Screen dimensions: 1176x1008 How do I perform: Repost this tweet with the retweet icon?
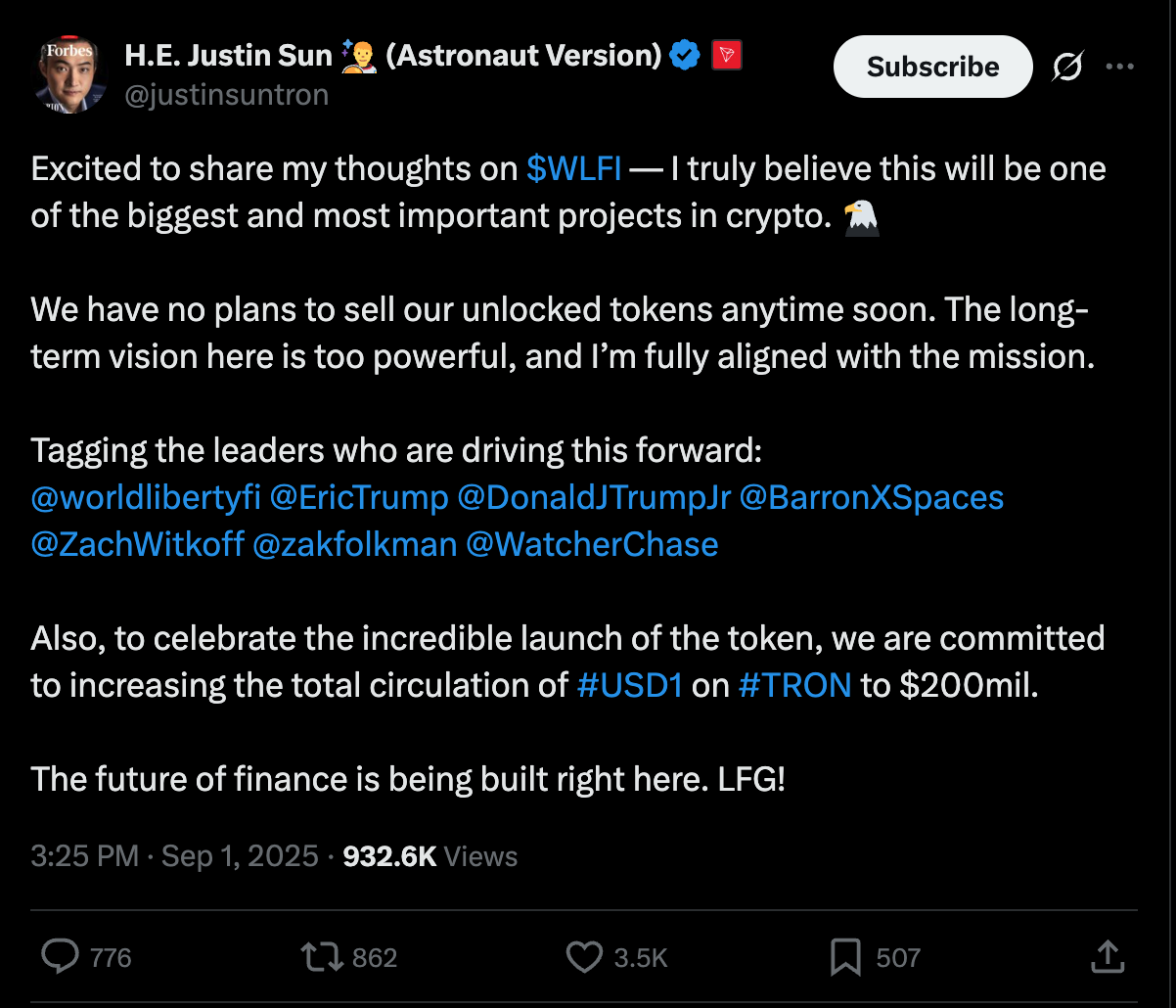(322, 956)
